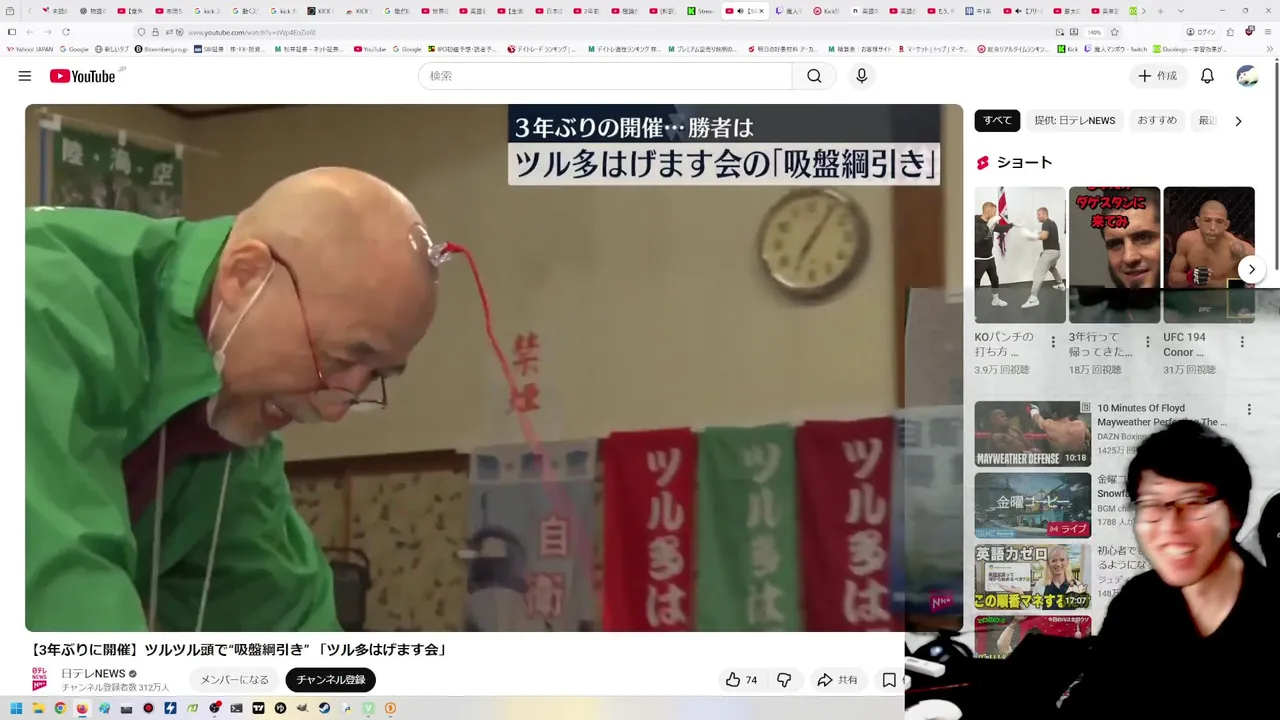Click the video title text
The height and width of the screenshot is (720, 1280).
238,650
